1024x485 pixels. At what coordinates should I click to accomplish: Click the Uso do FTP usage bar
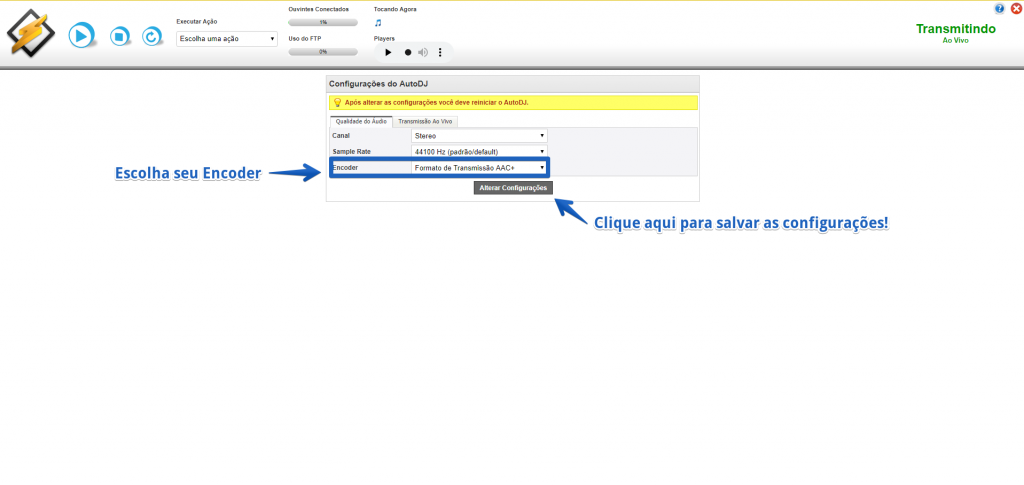click(323, 51)
